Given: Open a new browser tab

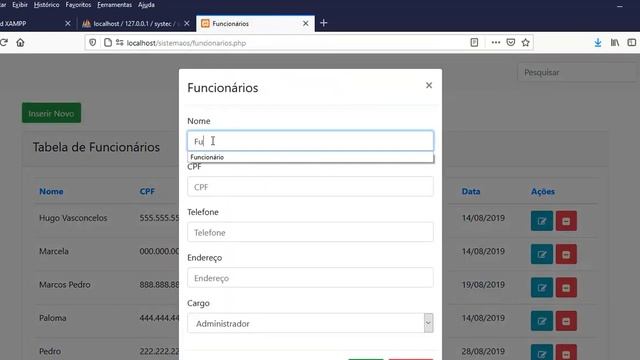Looking at the screenshot, I should click(x=324, y=23).
